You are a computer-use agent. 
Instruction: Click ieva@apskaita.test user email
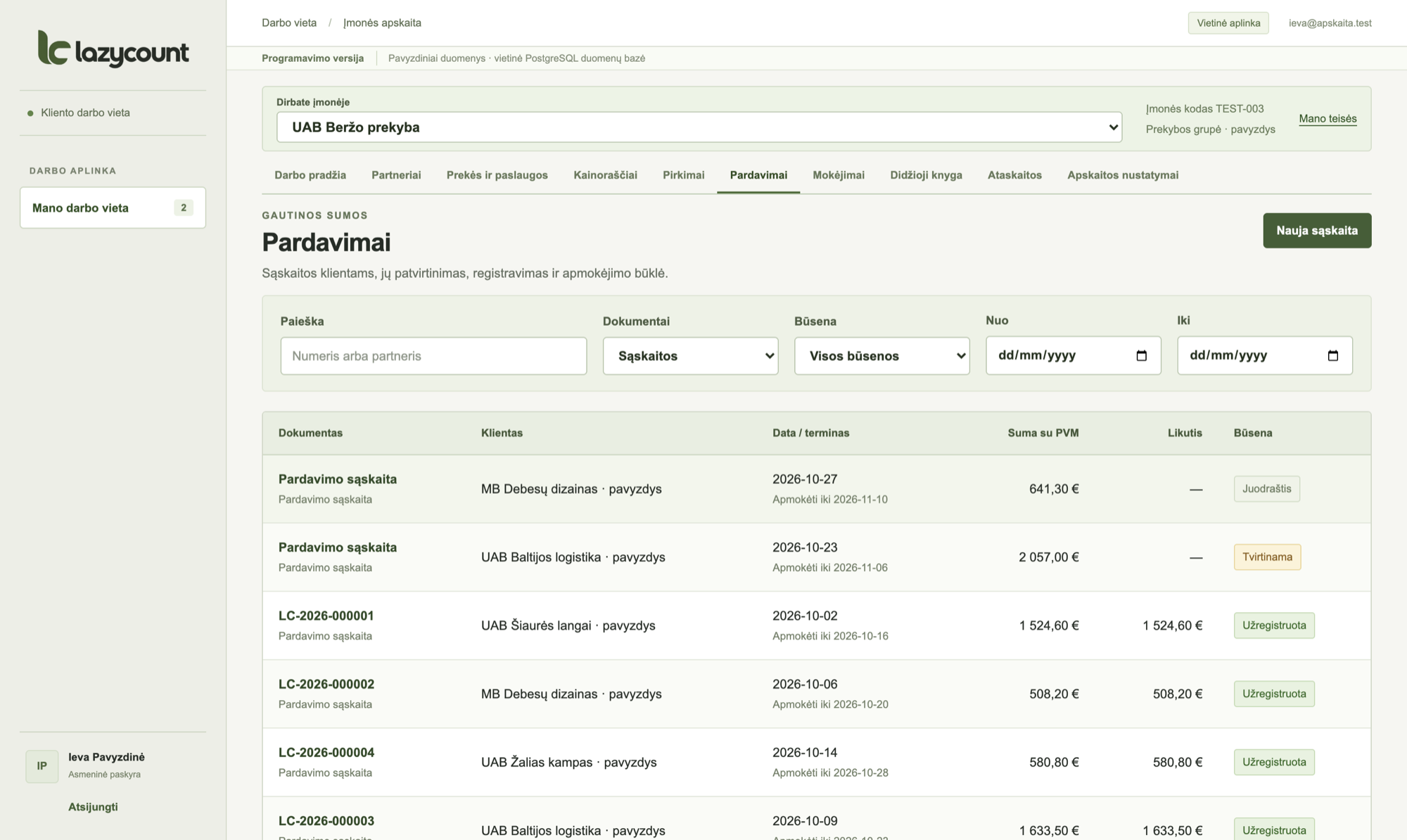tap(1330, 23)
